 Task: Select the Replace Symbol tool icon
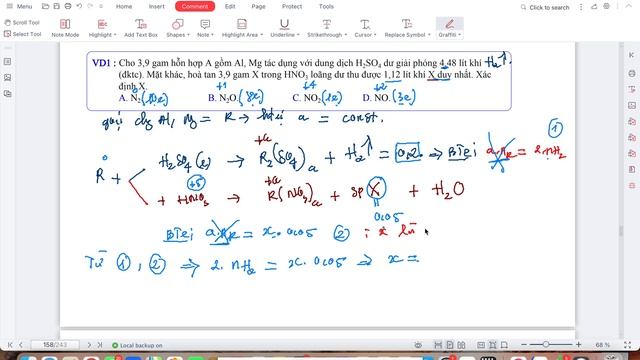(407, 24)
